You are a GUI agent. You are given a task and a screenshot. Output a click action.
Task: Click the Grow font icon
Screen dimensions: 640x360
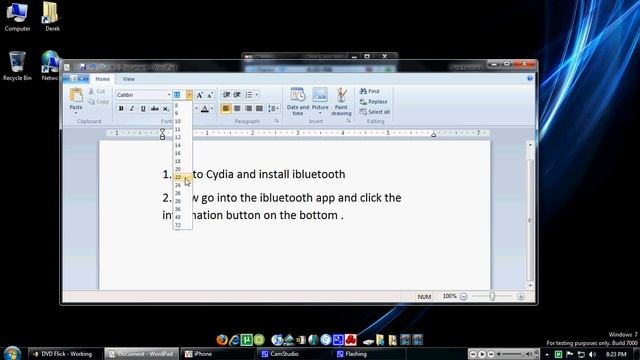click(x=200, y=95)
